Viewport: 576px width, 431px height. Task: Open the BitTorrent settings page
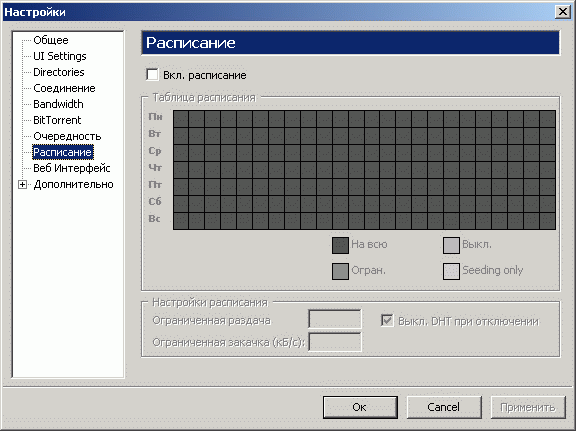coord(57,120)
